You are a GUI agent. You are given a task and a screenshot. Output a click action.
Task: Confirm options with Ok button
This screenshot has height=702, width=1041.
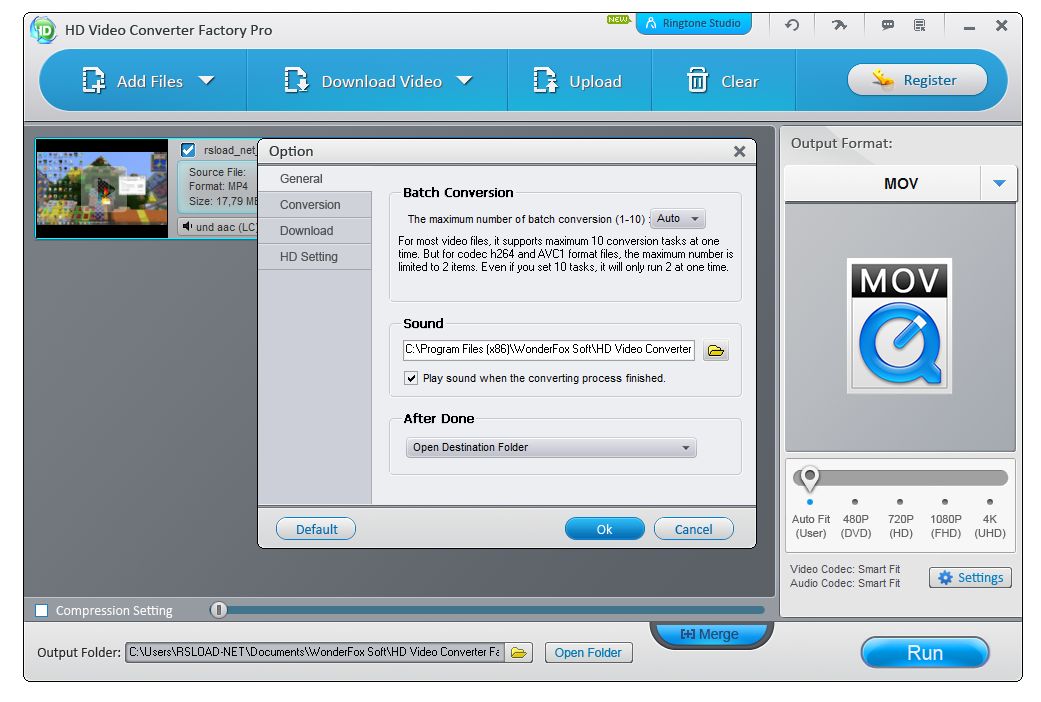click(x=604, y=529)
